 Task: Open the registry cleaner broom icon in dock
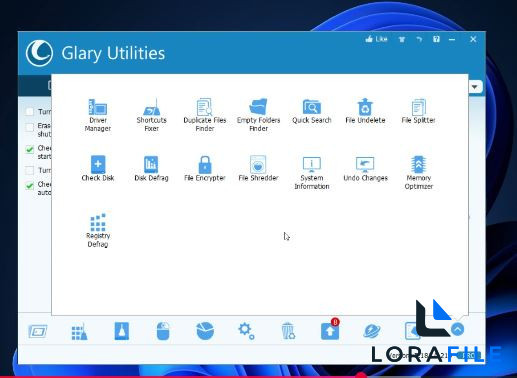pos(79,331)
